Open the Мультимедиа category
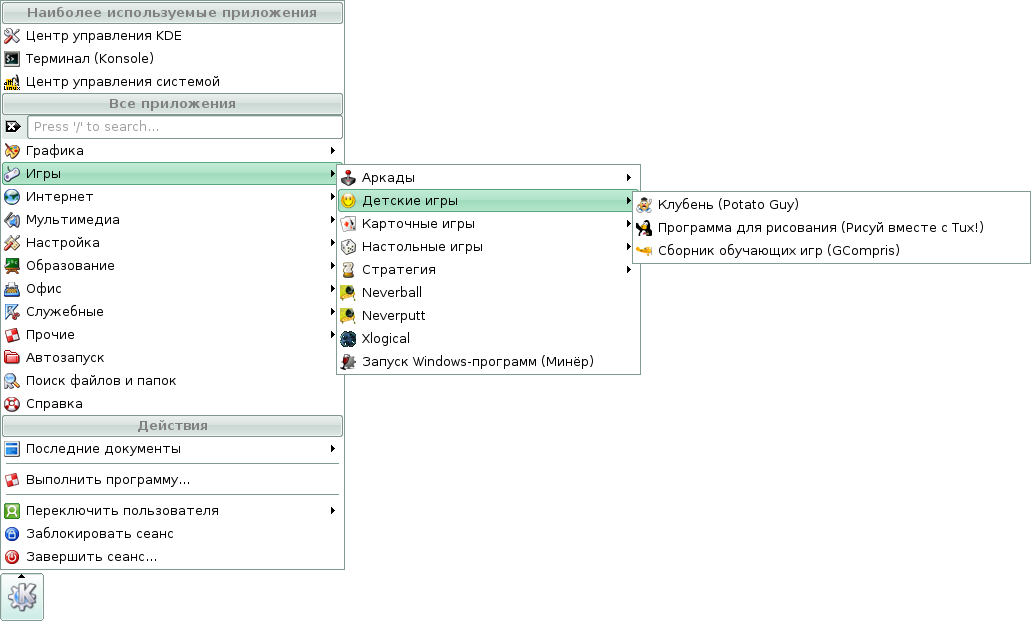The height and width of the screenshot is (621, 1031). click(x=72, y=219)
